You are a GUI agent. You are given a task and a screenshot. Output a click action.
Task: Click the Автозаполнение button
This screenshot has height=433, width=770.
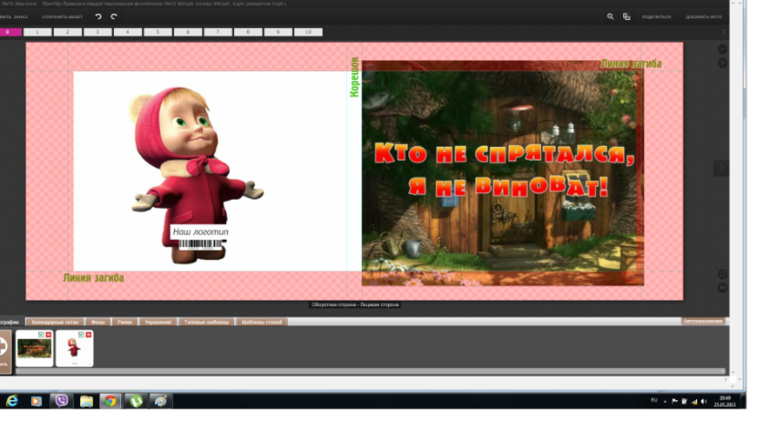703,321
